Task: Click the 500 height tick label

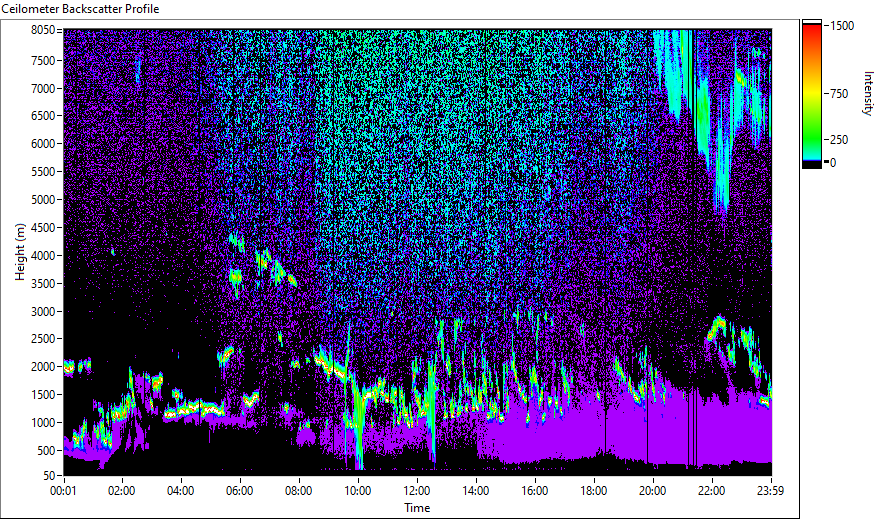Action: (46, 451)
